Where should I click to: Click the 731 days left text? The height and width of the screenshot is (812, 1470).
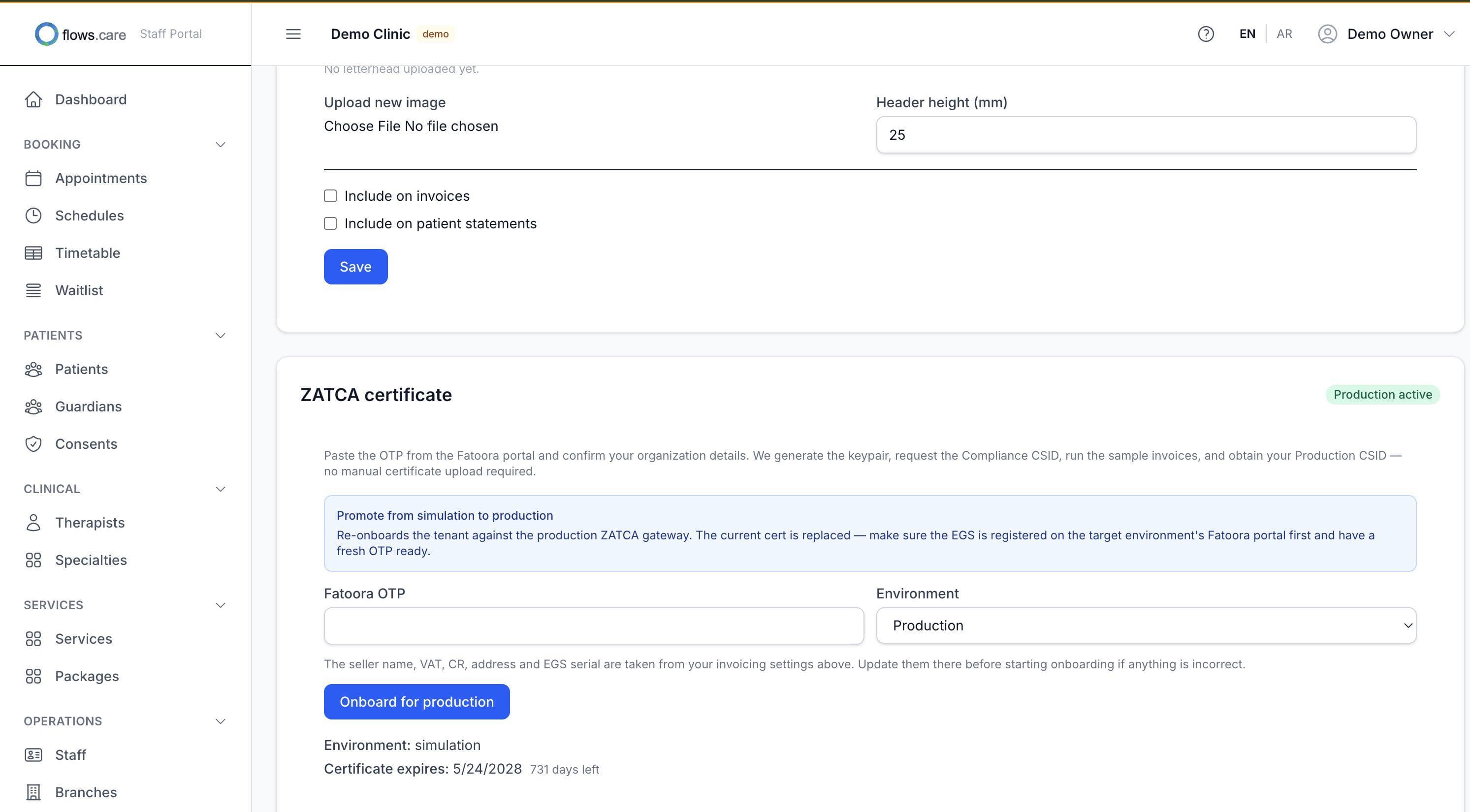tap(564, 770)
